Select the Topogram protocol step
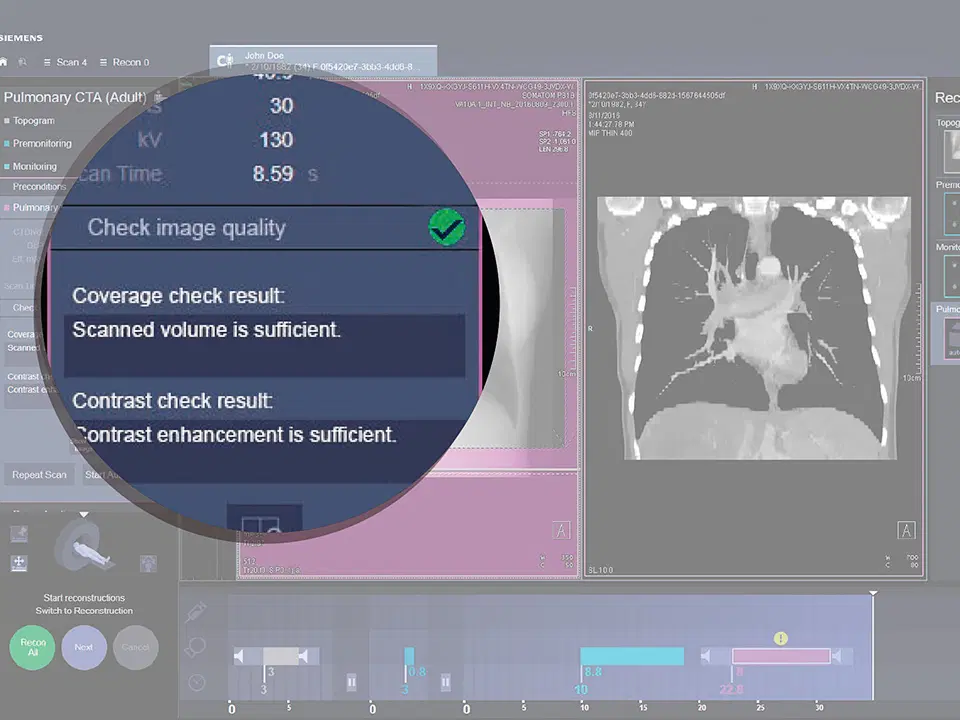960x720 pixels. pos(34,121)
